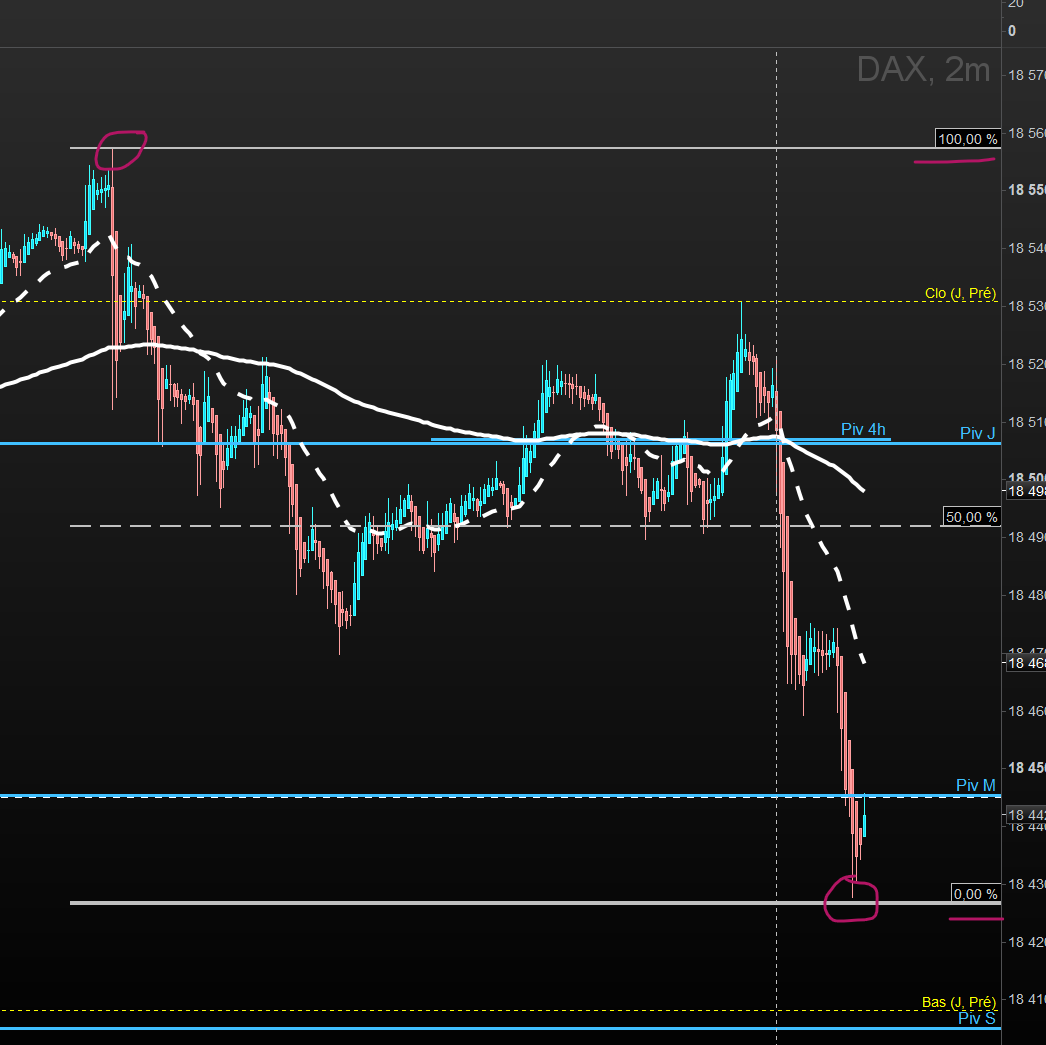The height and width of the screenshot is (1045, 1046).
Task: Select the 50,00 % Fibonacci level label
Action: click(971, 517)
